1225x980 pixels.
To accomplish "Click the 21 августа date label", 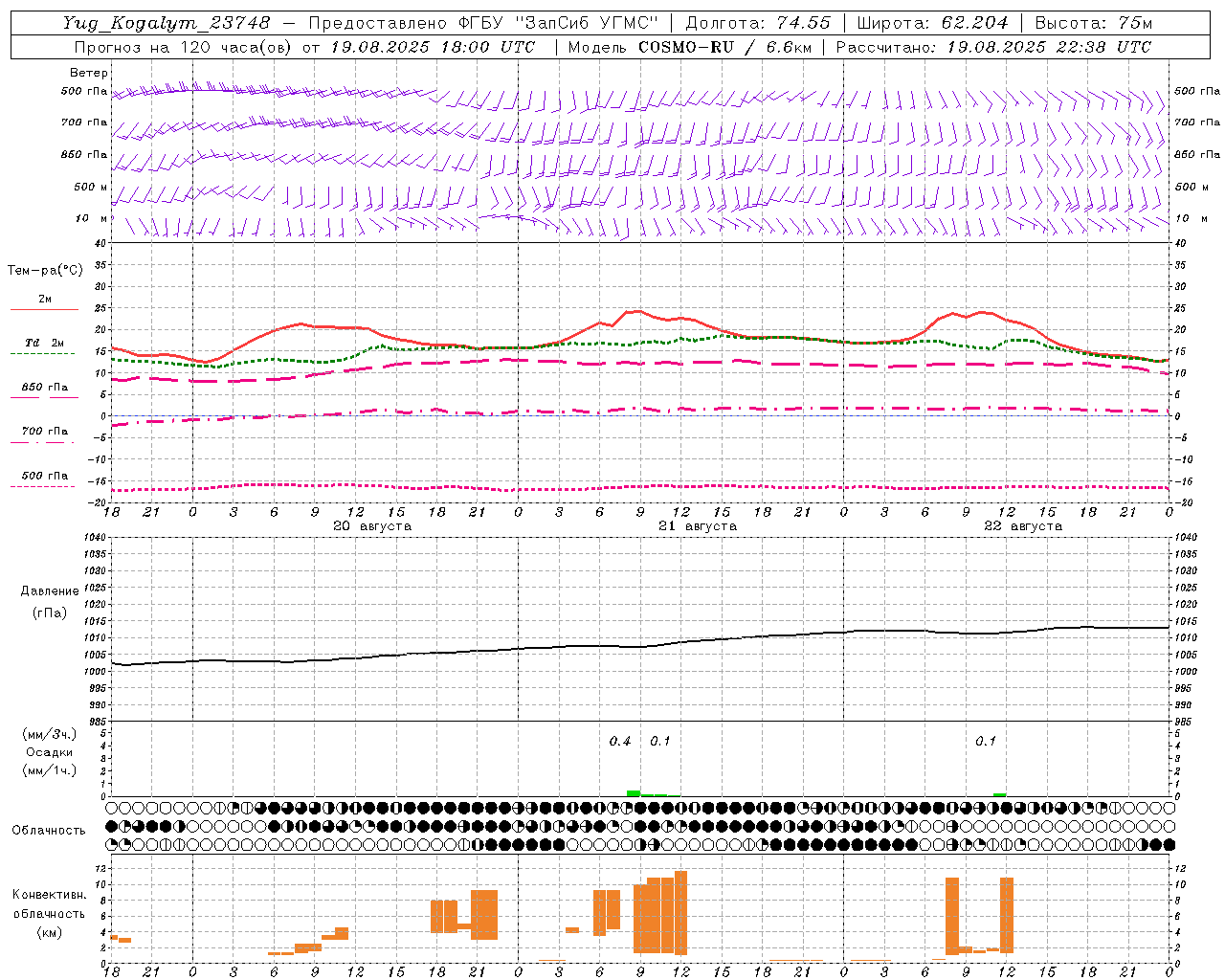I will tap(698, 526).
